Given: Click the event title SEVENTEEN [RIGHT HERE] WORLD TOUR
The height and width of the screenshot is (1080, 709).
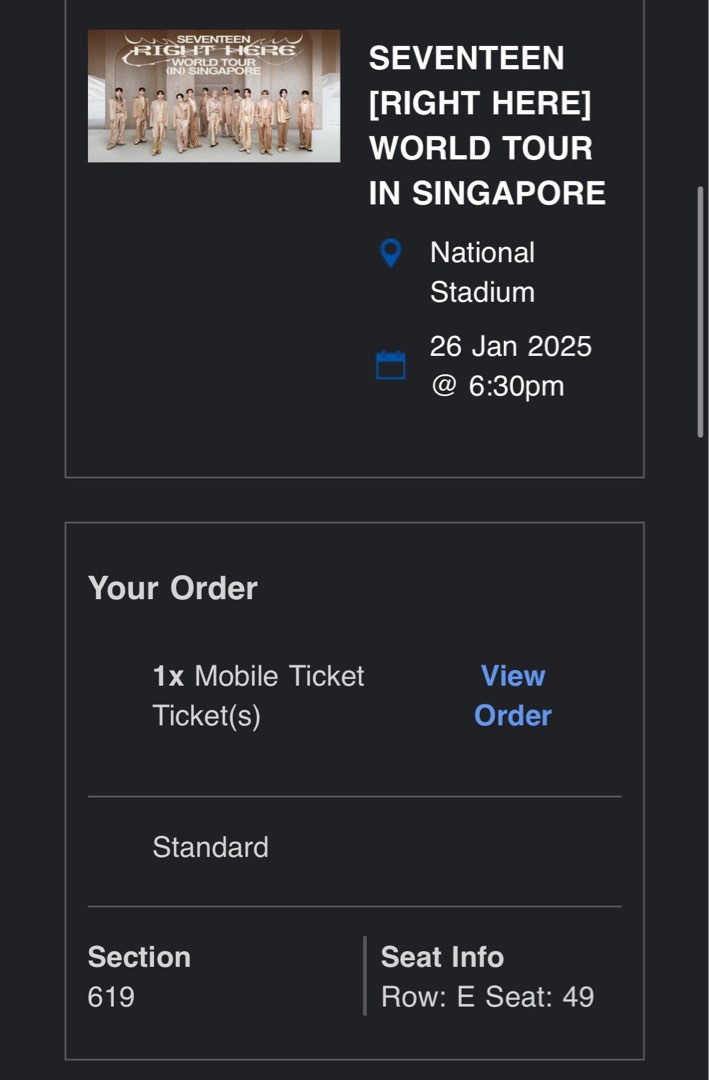Looking at the screenshot, I should point(487,125).
